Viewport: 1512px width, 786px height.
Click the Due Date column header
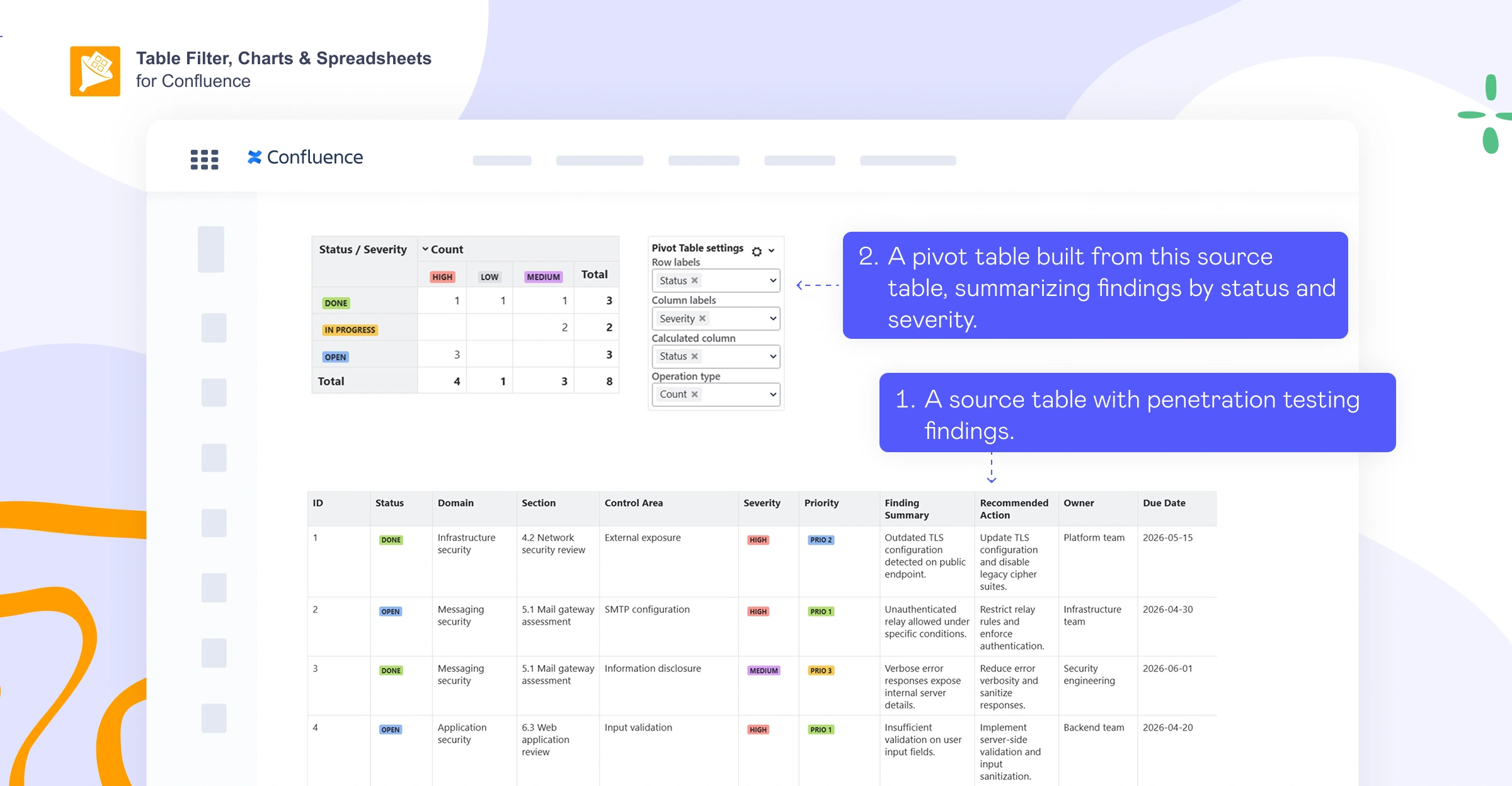point(1164,503)
